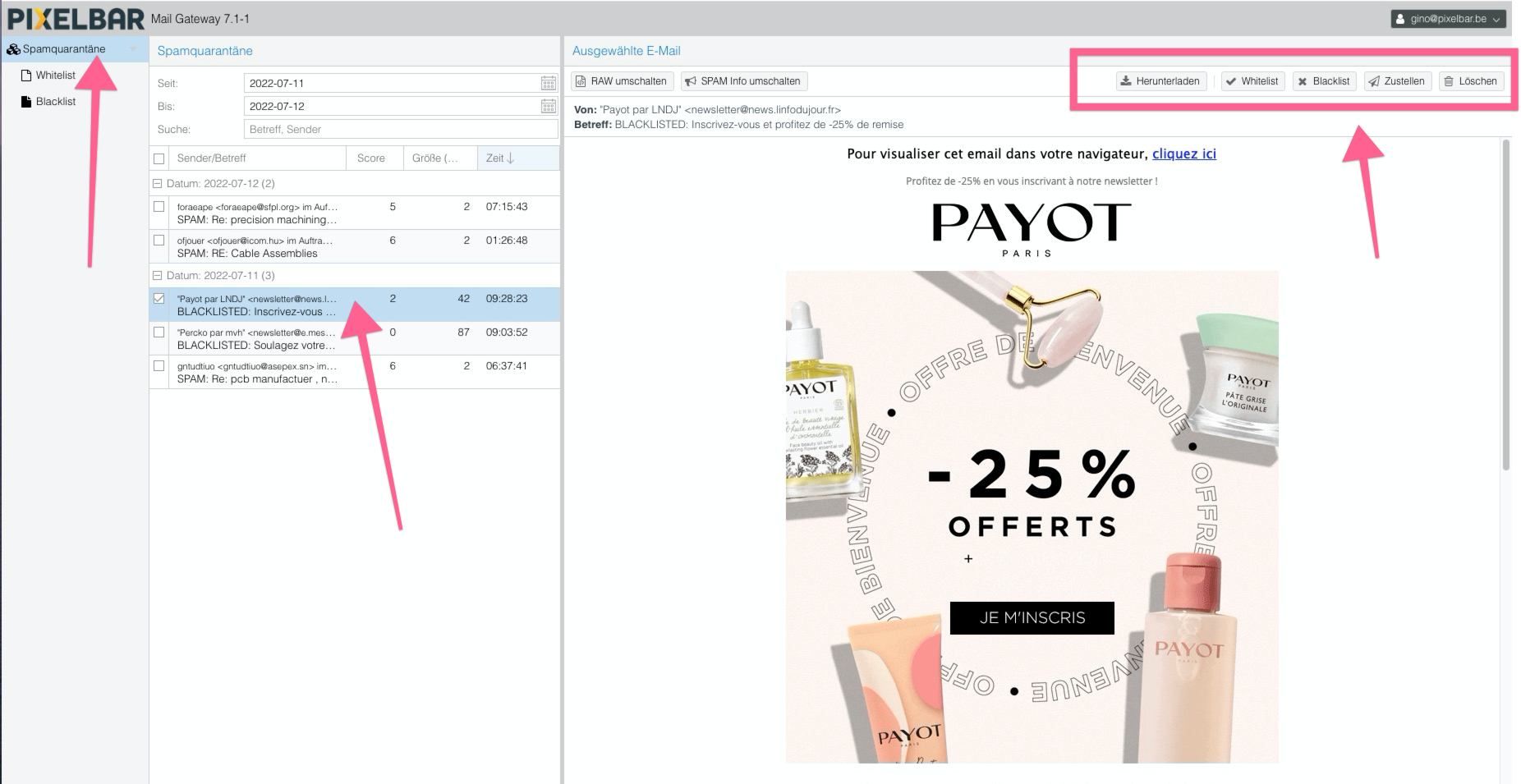Focus the Suche Betreff, Sender field
Viewport: 1521px width, 784px height.
401,129
